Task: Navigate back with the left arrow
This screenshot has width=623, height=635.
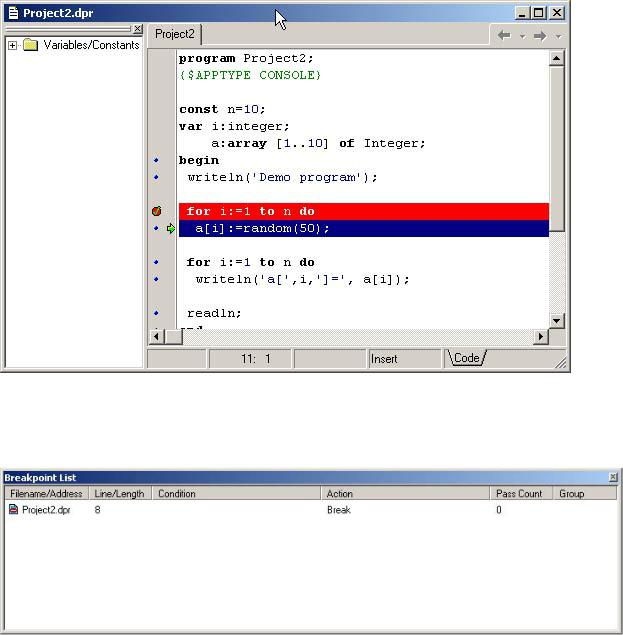Action: tap(504, 36)
